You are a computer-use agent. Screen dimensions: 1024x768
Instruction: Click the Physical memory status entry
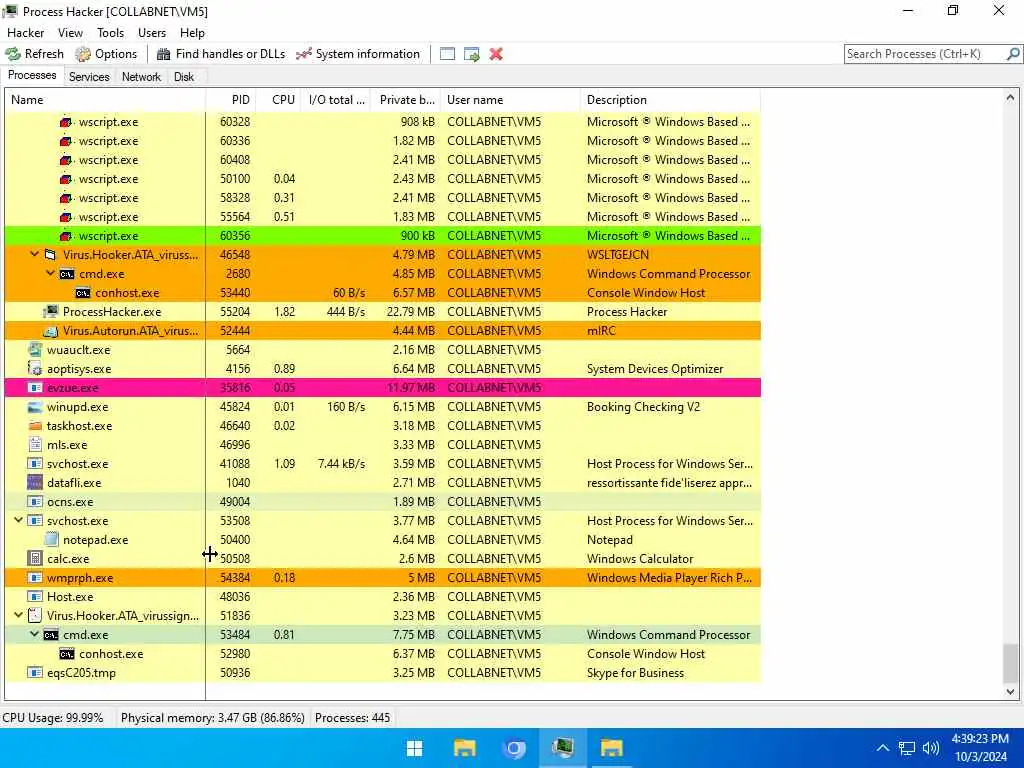(213, 718)
